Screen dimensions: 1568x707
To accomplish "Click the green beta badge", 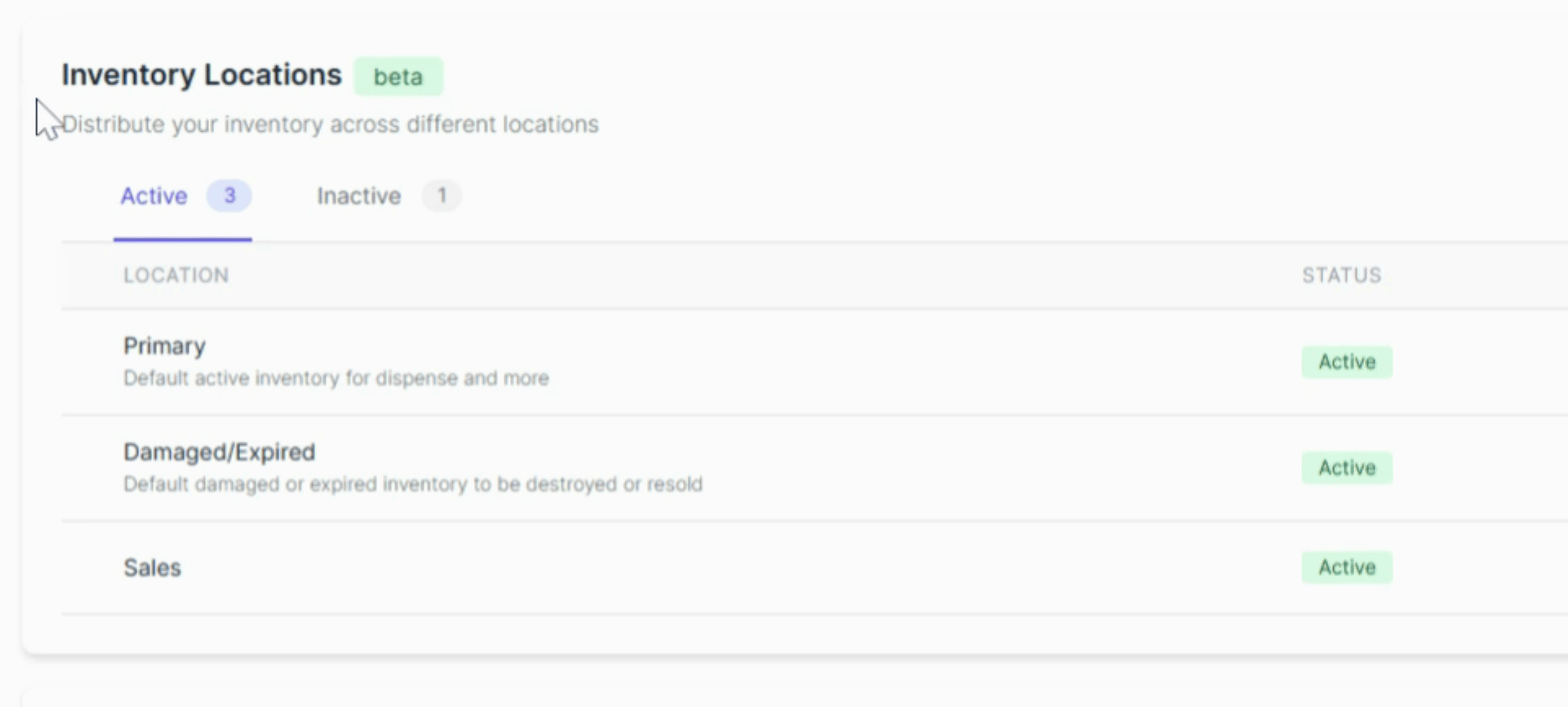I will pos(399,77).
